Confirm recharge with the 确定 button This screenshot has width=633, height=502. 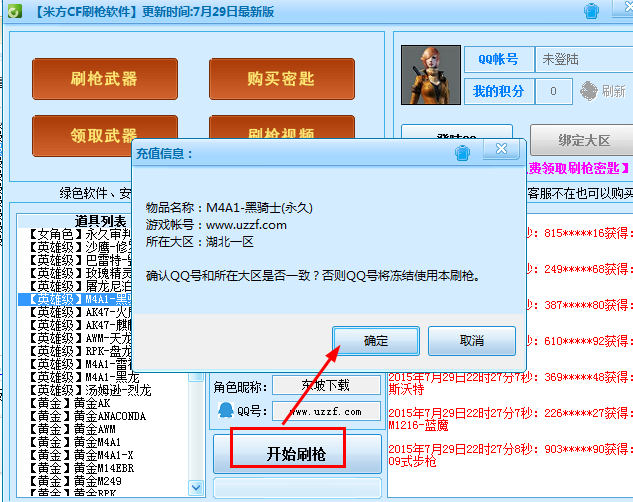[x=375, y=341]
